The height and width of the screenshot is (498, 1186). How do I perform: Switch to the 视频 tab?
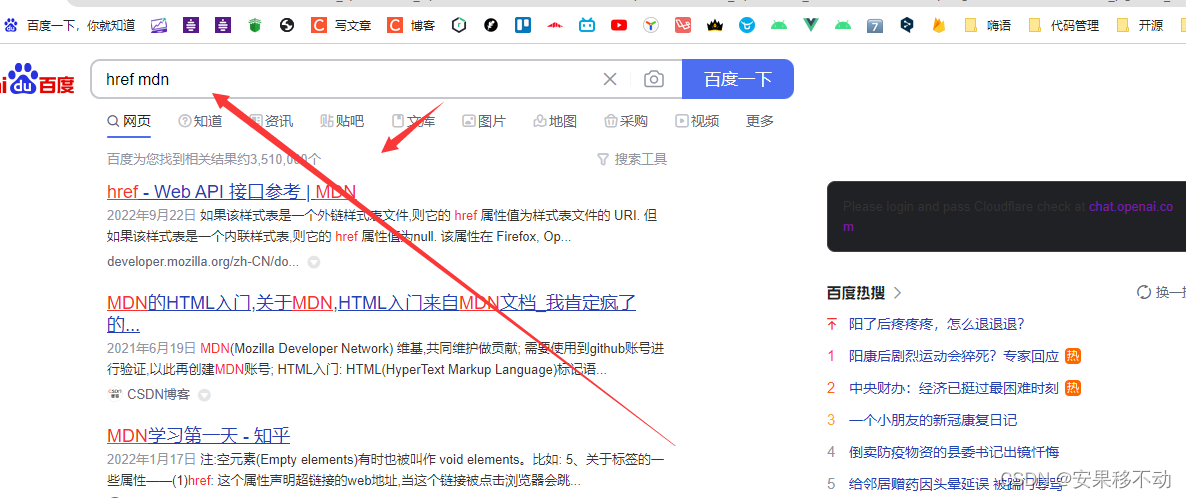697,121
